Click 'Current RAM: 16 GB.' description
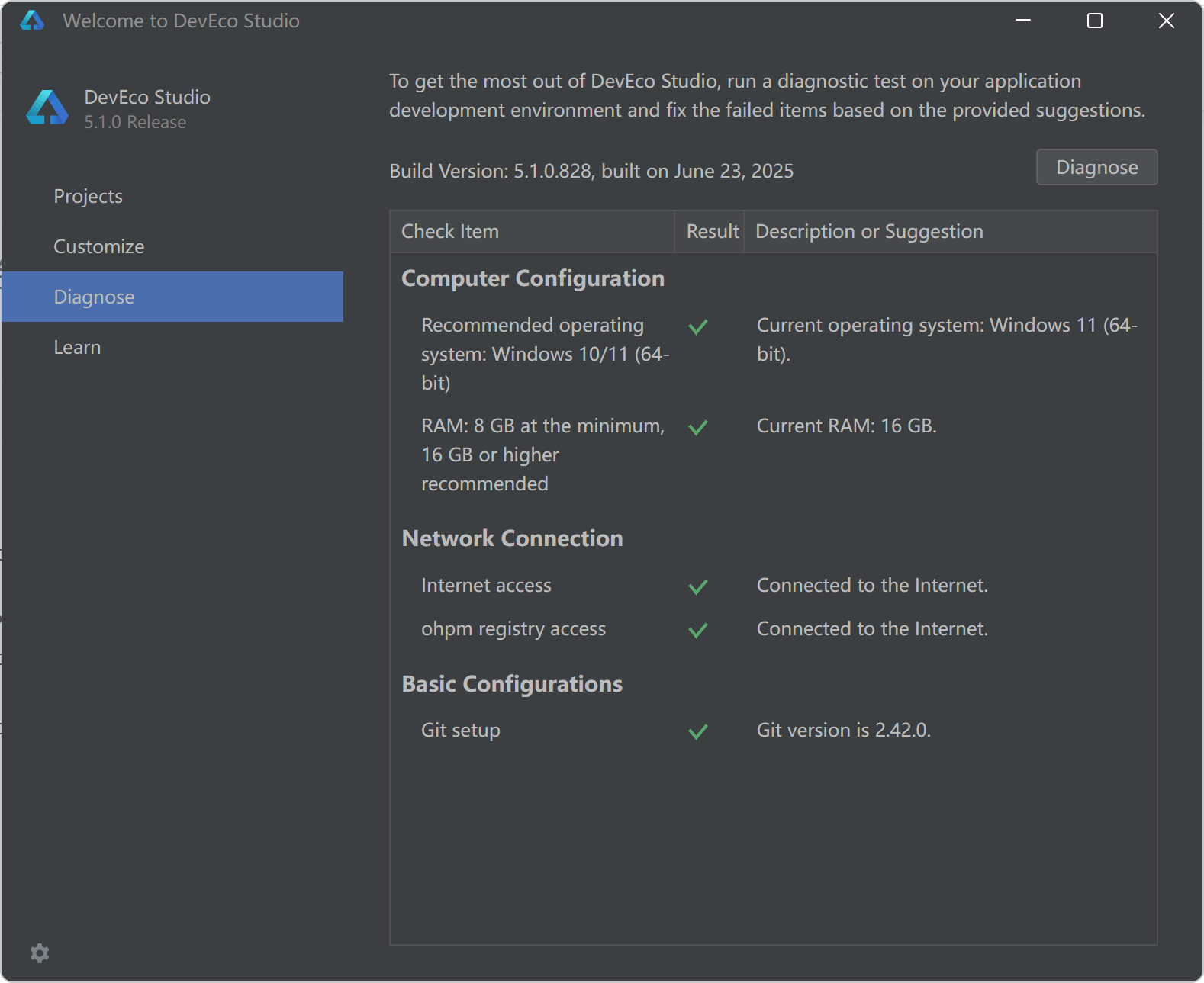Viewport: 1204px width, 983px height. click(x=846, y=426)
